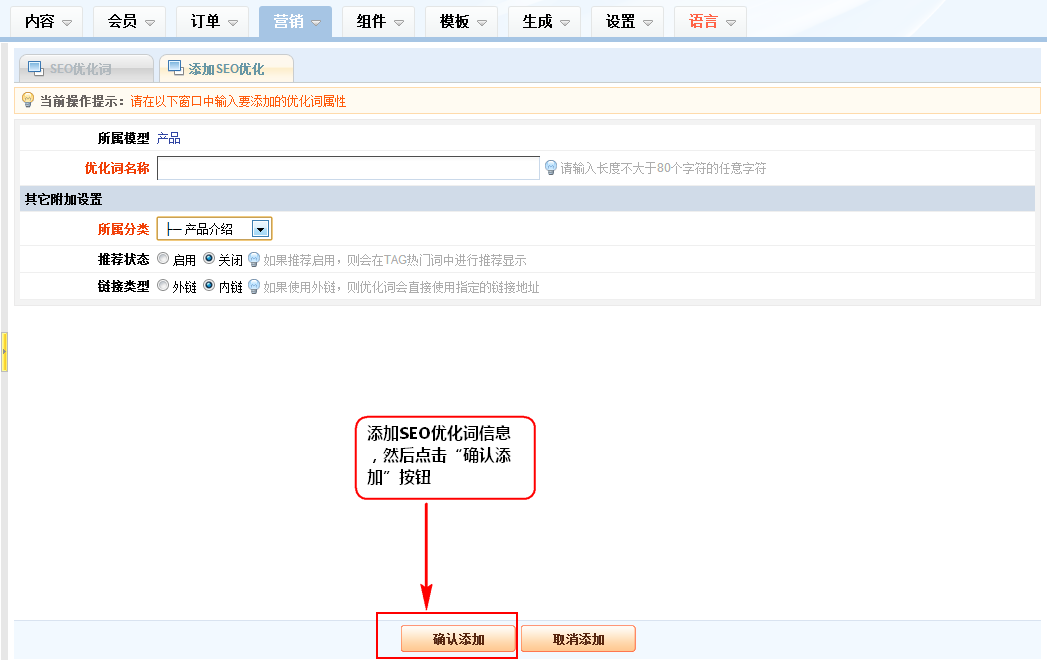Choose 外链 as the link type
The height and width of the screenshot is (662, 1047).
pyautogui.click(x=163, y=286)
